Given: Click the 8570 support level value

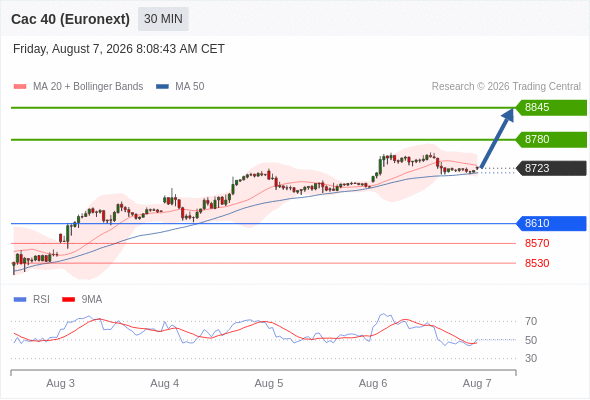Looking at the screenshot, I should point(537,243).
